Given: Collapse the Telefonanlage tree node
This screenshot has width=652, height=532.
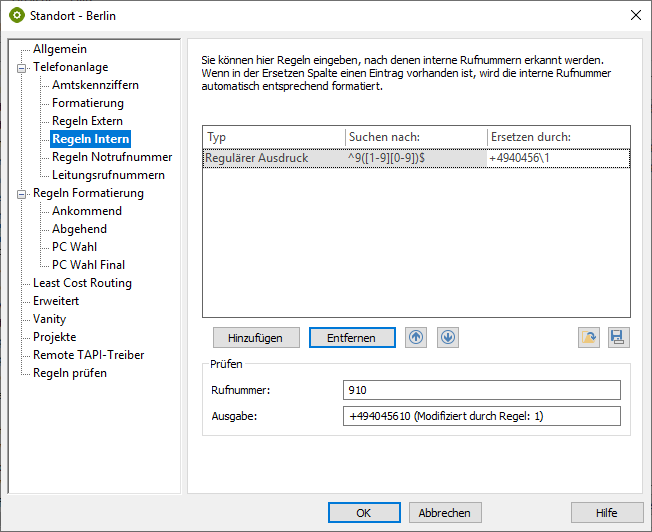Looking at the screenshot, I should click(x=22, y=67).
